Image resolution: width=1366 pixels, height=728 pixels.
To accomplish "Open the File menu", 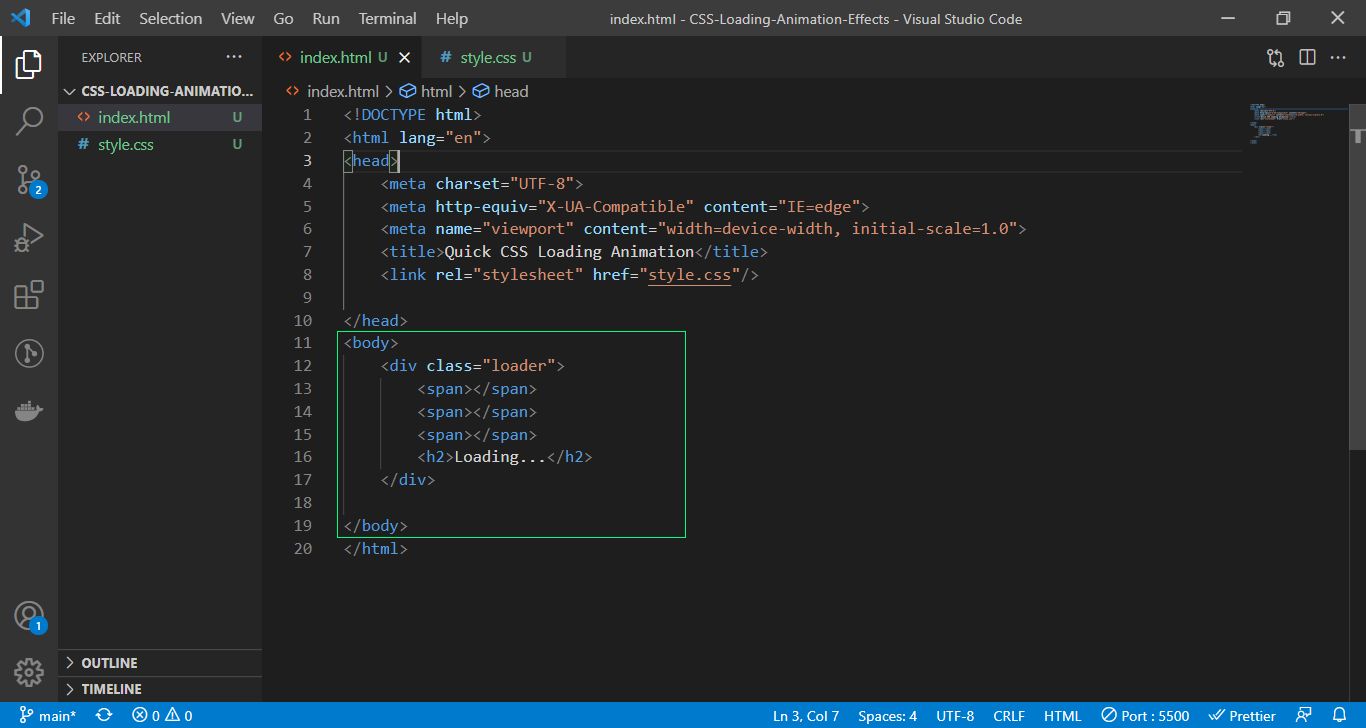I will click(62, 18).
